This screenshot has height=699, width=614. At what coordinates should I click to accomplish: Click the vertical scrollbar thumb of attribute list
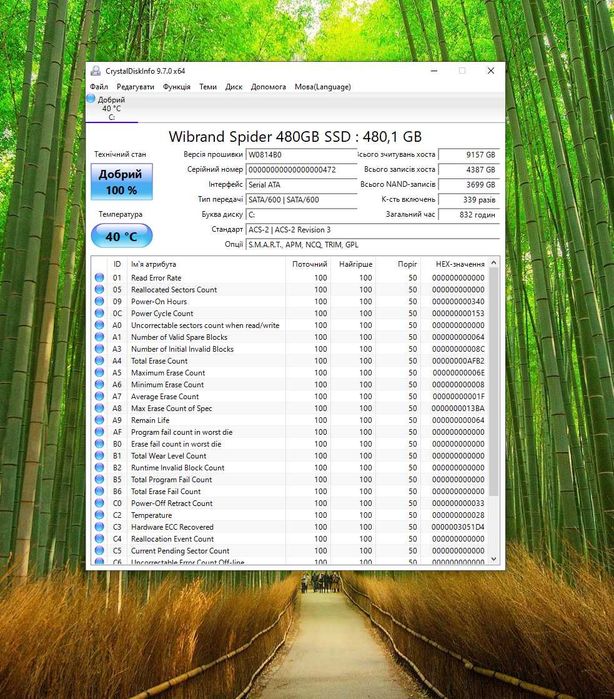coord(494,382)
